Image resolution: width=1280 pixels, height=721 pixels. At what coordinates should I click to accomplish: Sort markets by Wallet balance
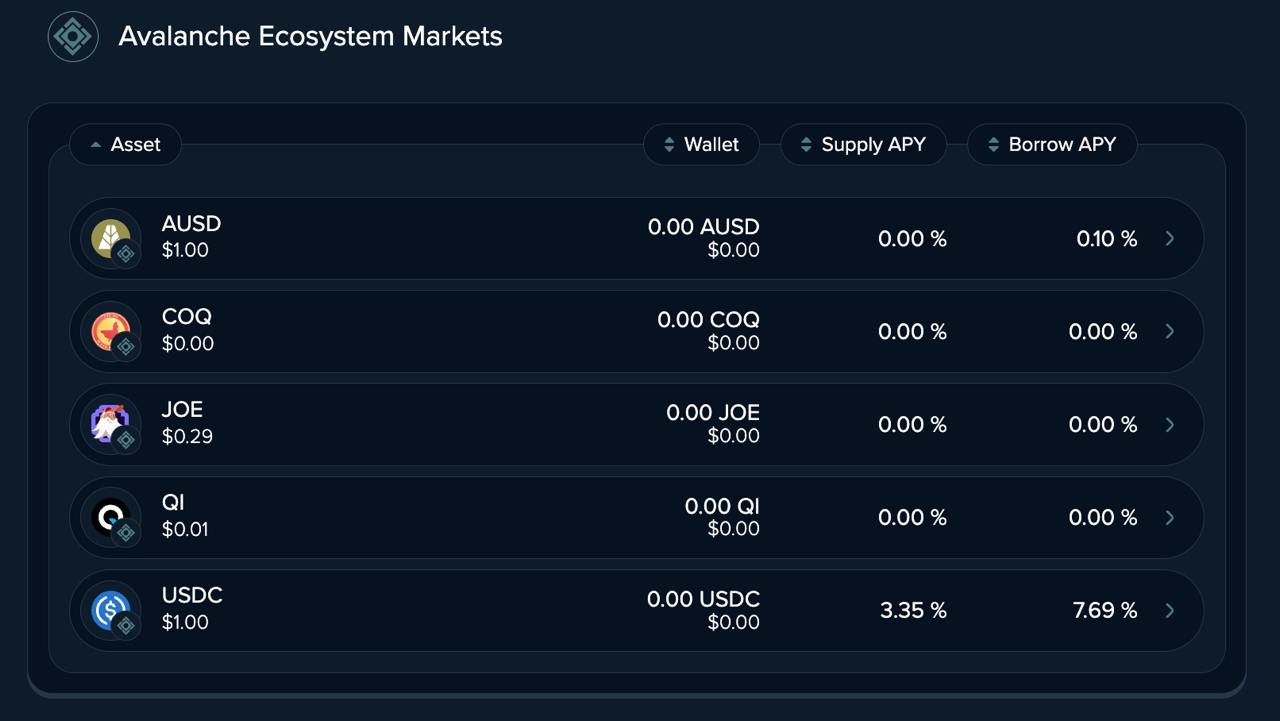click(x=701, y=145)
